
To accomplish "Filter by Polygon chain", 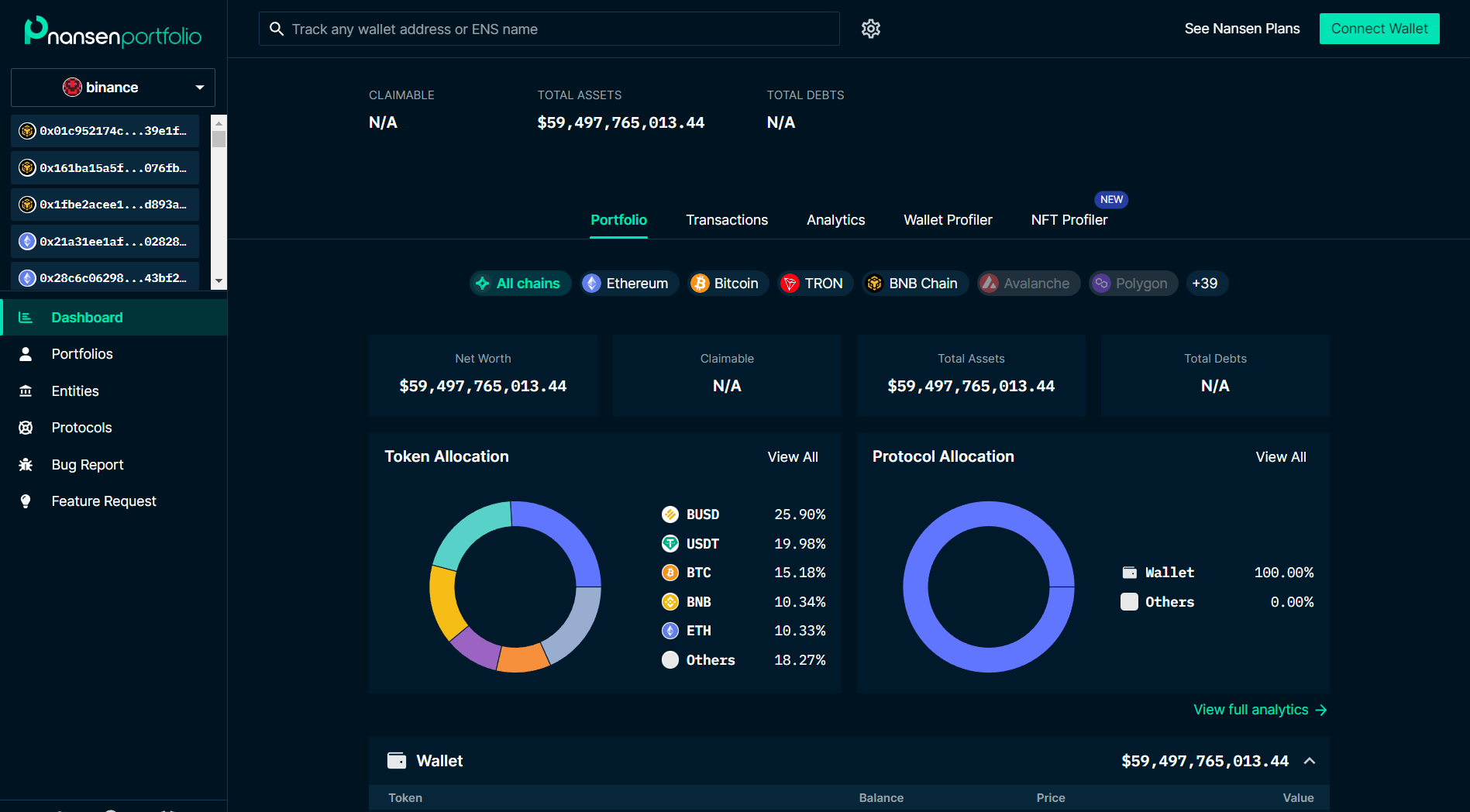I will click(1134, 284).
